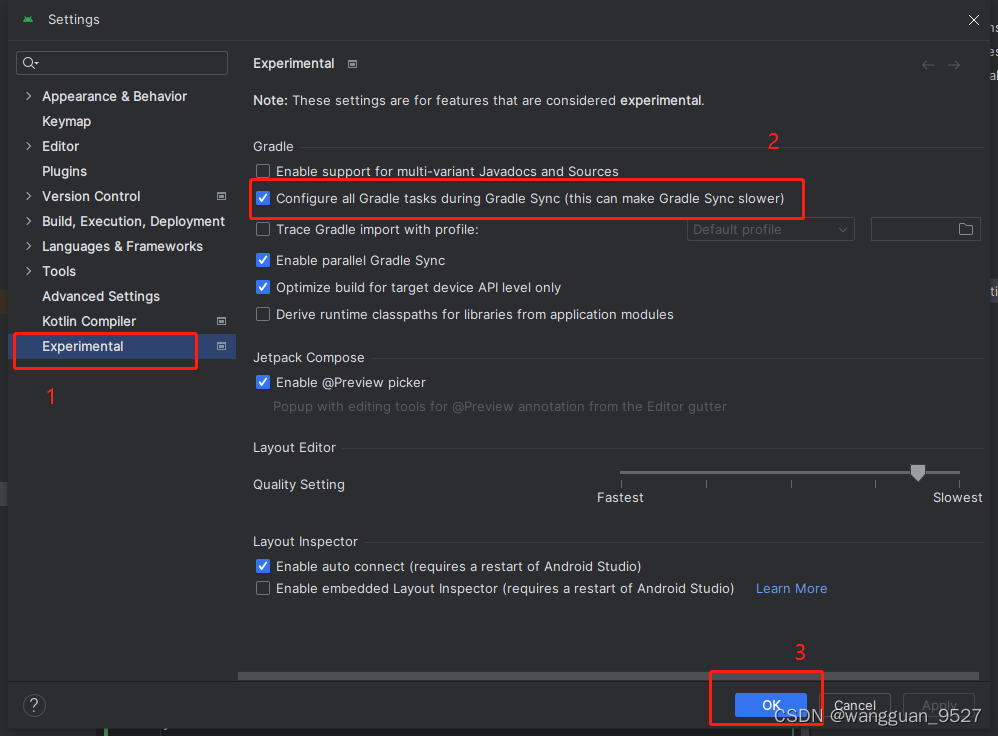This screenshot has width=998, height=736.
Task: Click the horizontal scrollbar at panel bottom
Action: tap(608, 676)
